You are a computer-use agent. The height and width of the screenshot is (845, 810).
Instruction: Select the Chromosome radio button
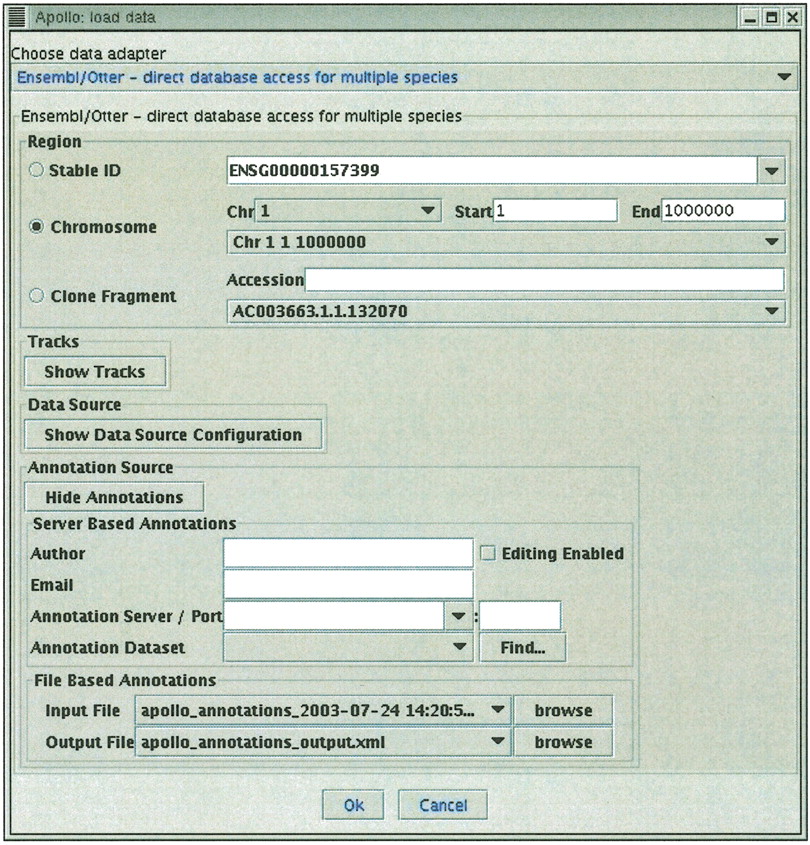coord(37,227)
